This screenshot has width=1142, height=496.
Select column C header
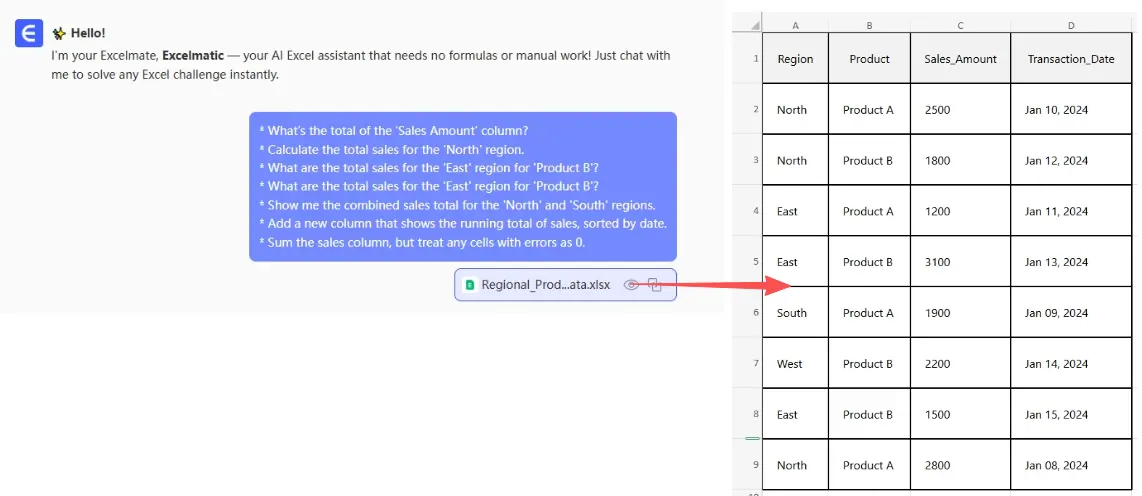[x=960, y=24]
